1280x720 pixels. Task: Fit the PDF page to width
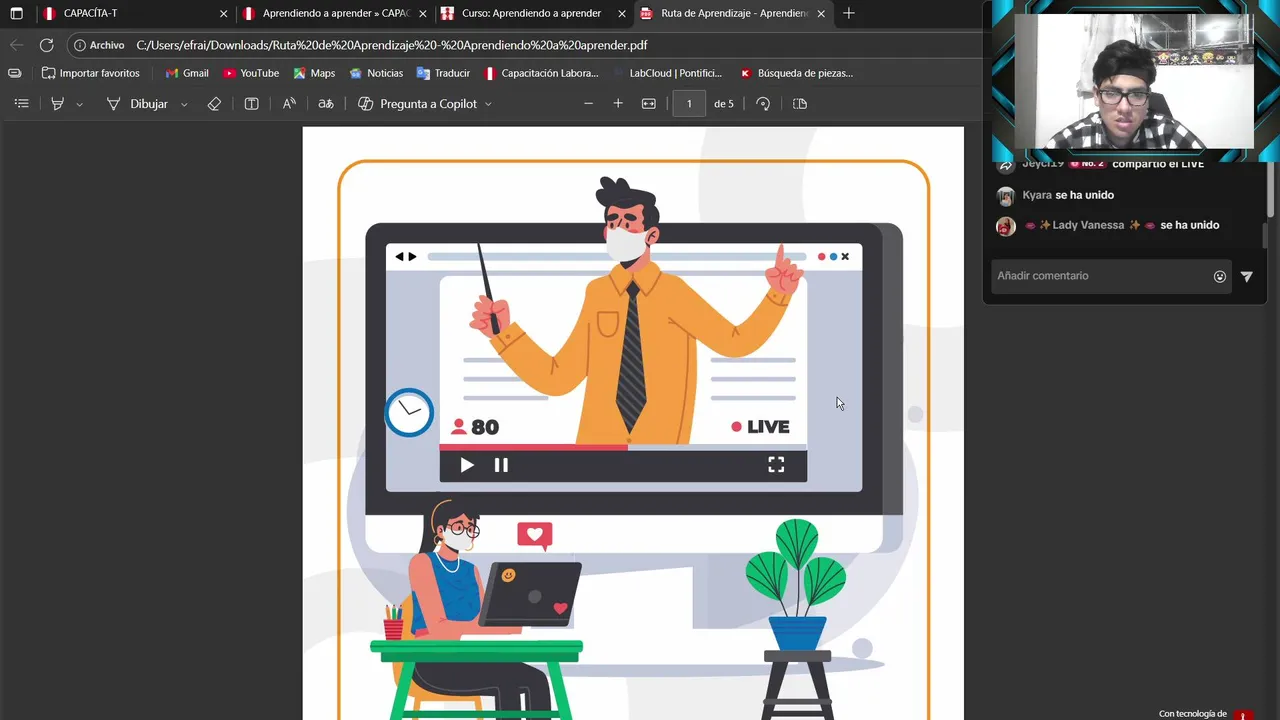649,104
